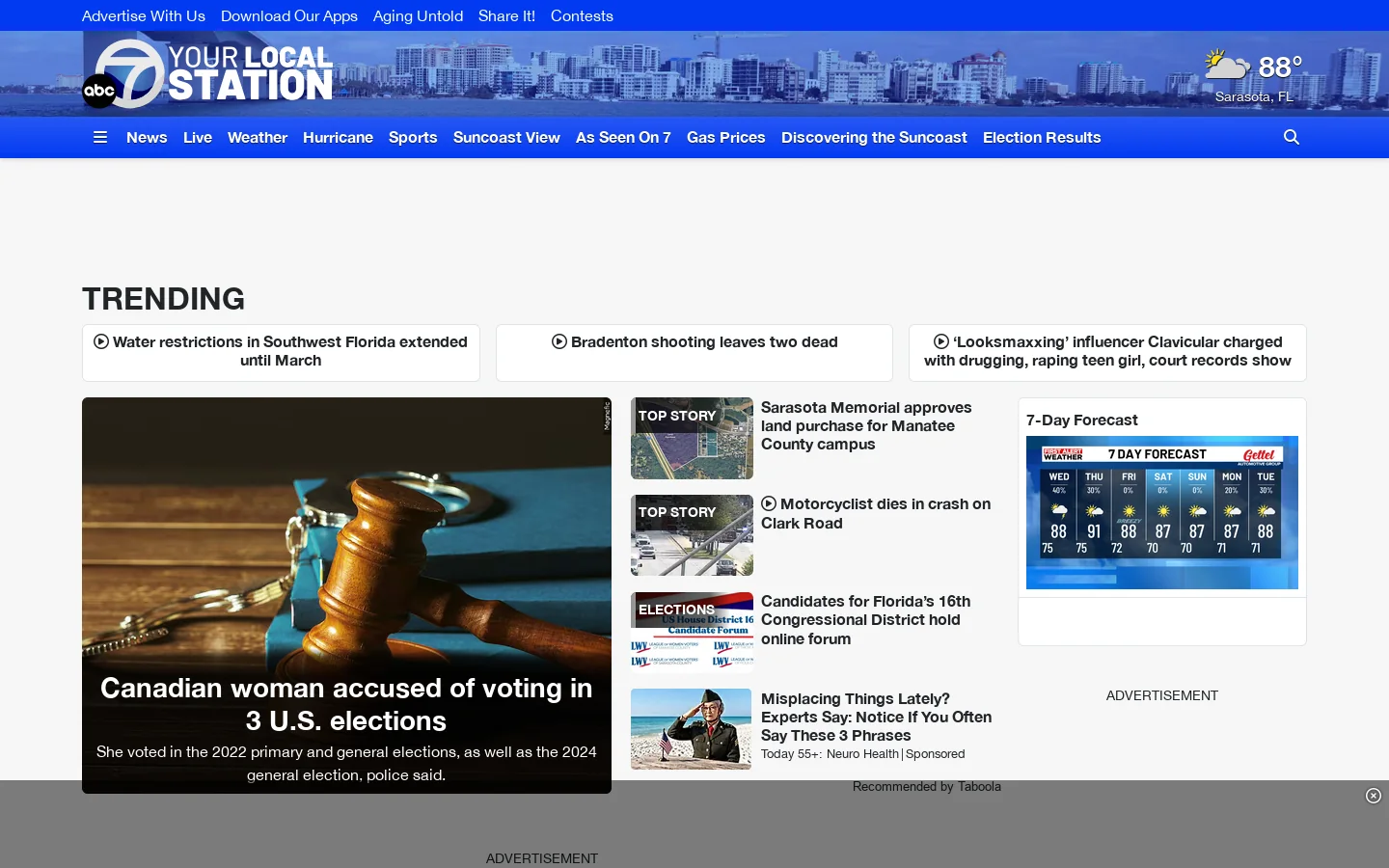Open the Misplacing Things Lately sponsored story
Screen dimensions: 1389x868
pos(876,717)
